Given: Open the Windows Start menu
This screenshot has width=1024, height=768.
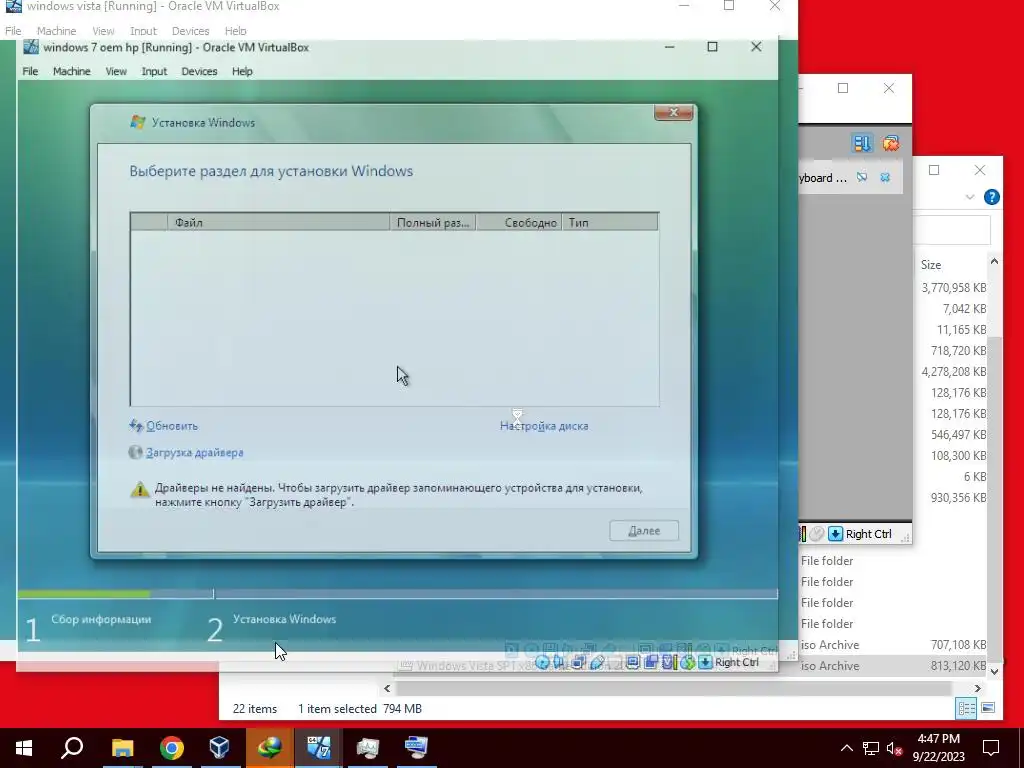Looking at the screenshot, I should pos(24,748).
